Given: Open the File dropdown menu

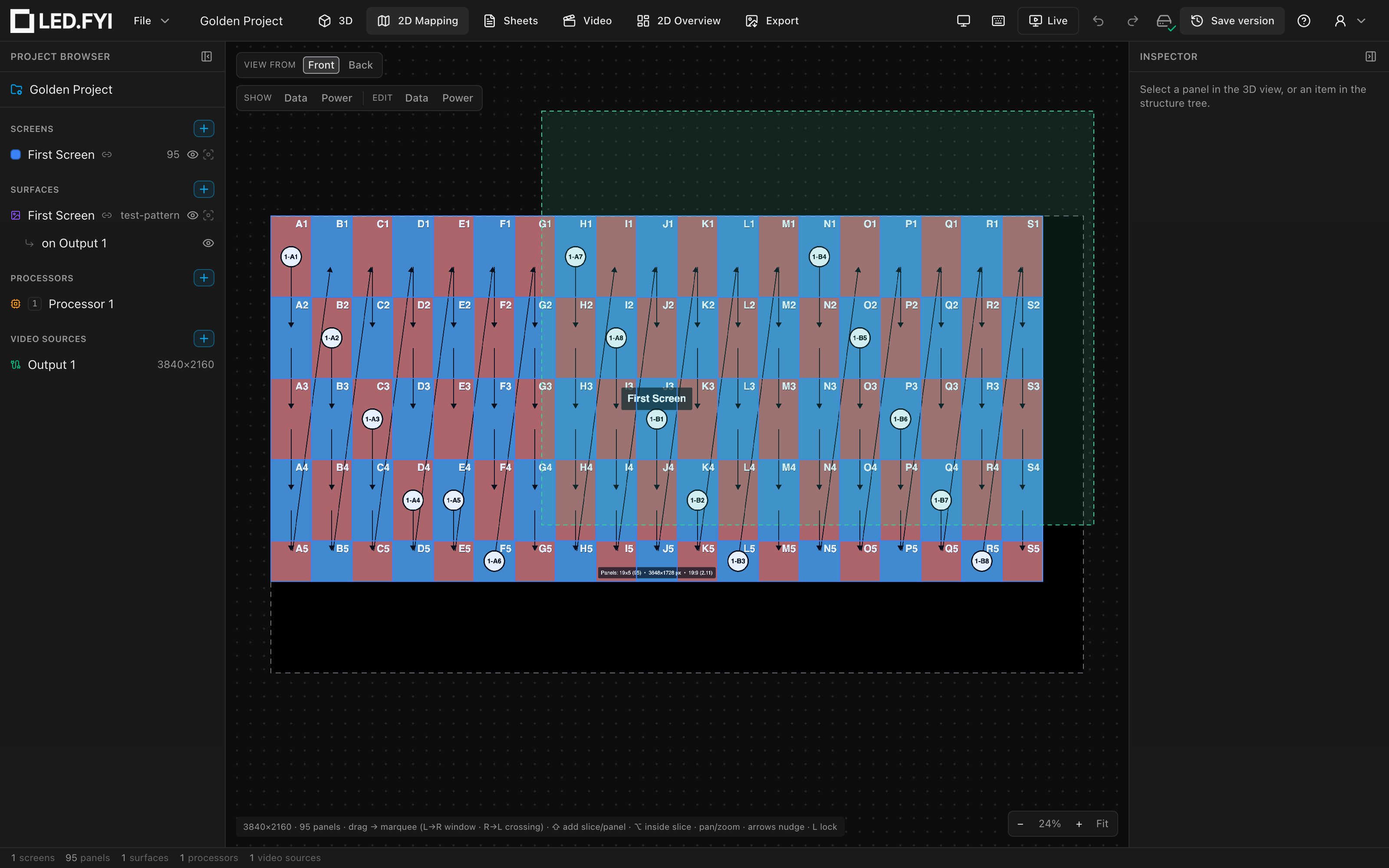Looking at the screenshot, I should pyautogui.click(x=151, y=21).
